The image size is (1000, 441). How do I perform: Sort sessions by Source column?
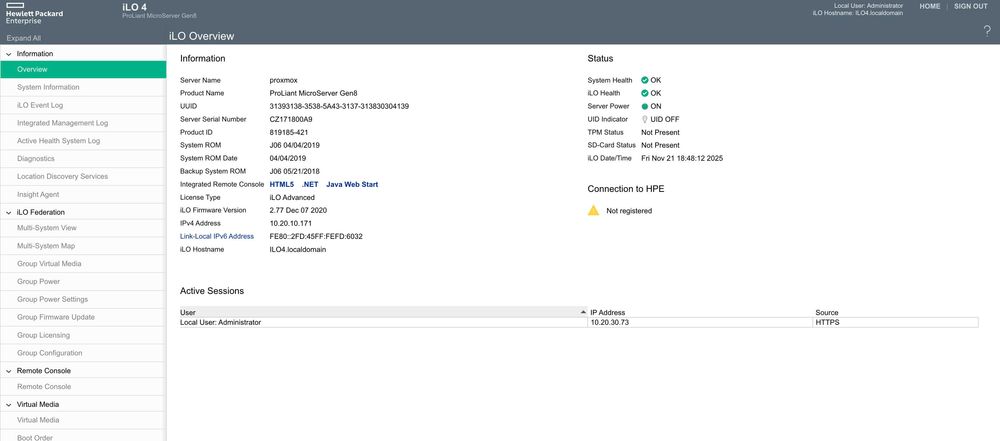(895, 312)
